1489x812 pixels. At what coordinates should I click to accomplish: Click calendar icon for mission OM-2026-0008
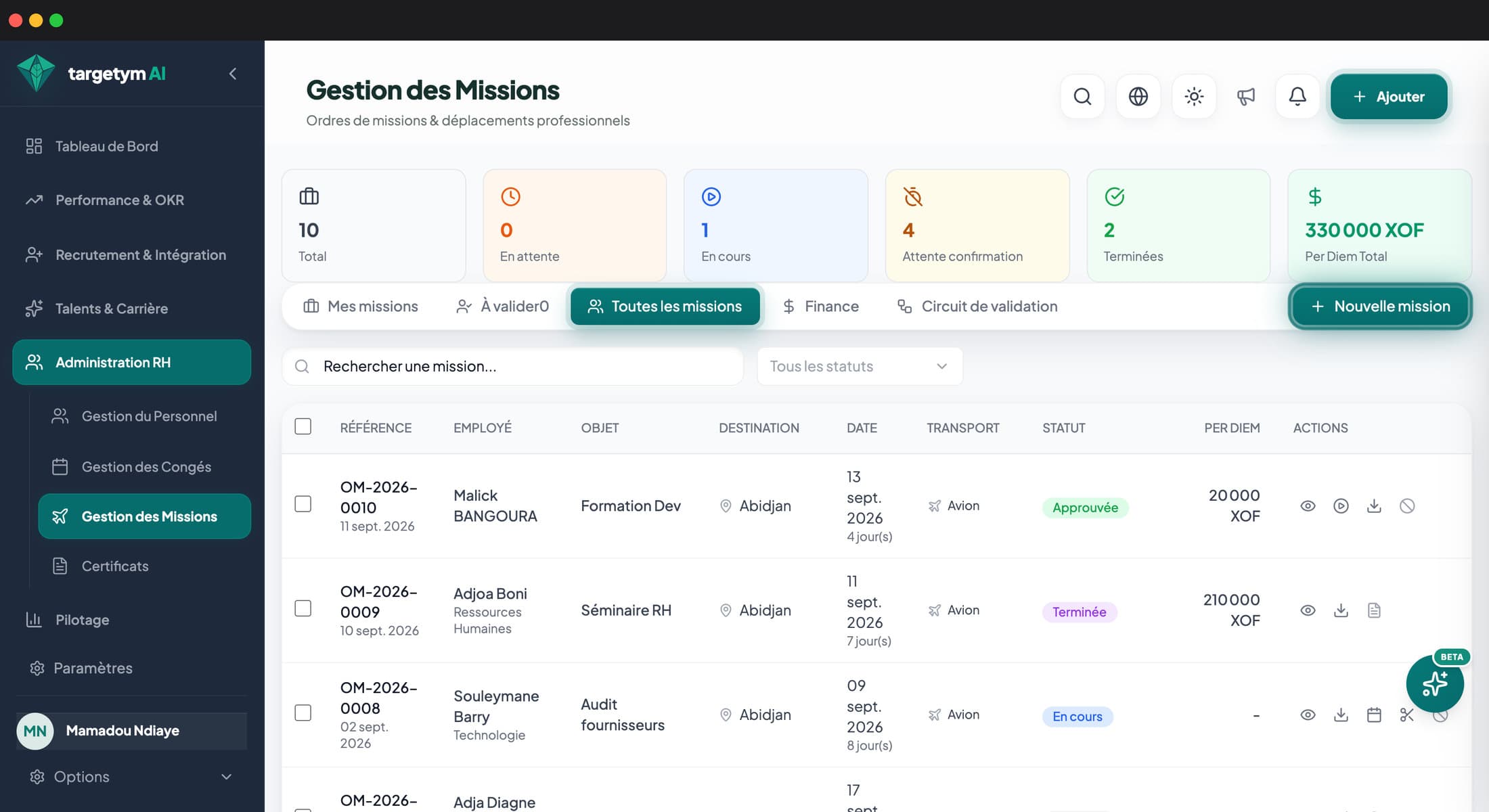1374,715
